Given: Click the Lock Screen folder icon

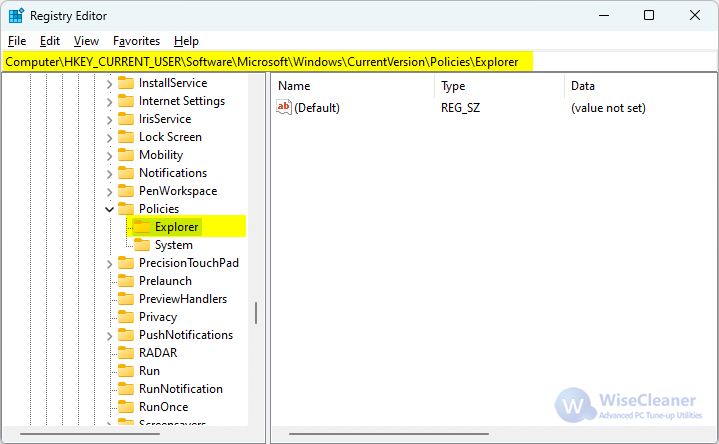Looking at the screenshot, I should tap(126, 137).
